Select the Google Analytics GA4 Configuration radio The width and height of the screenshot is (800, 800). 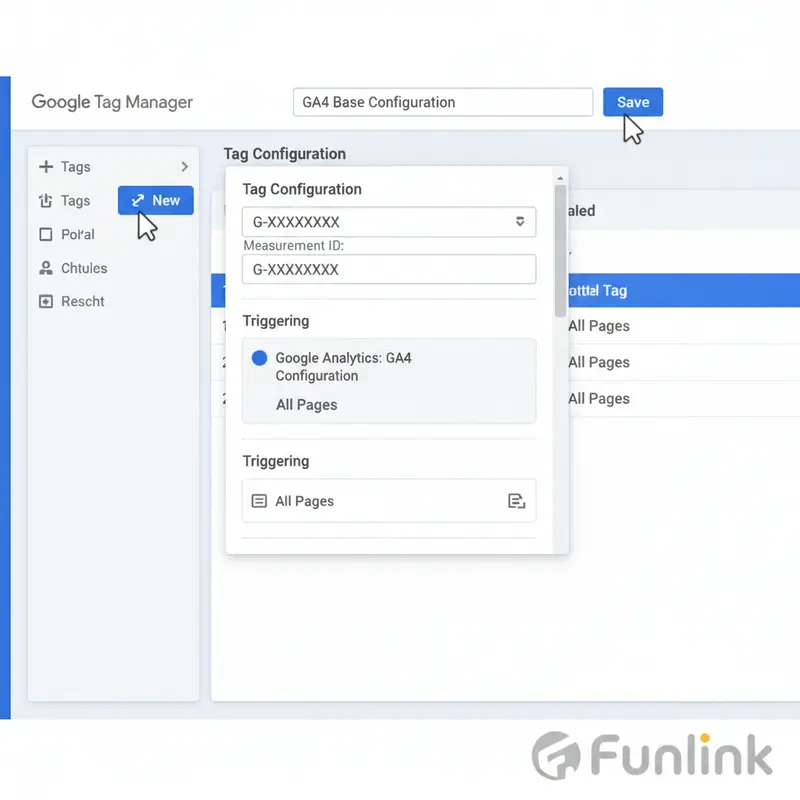tap(259, 358)
